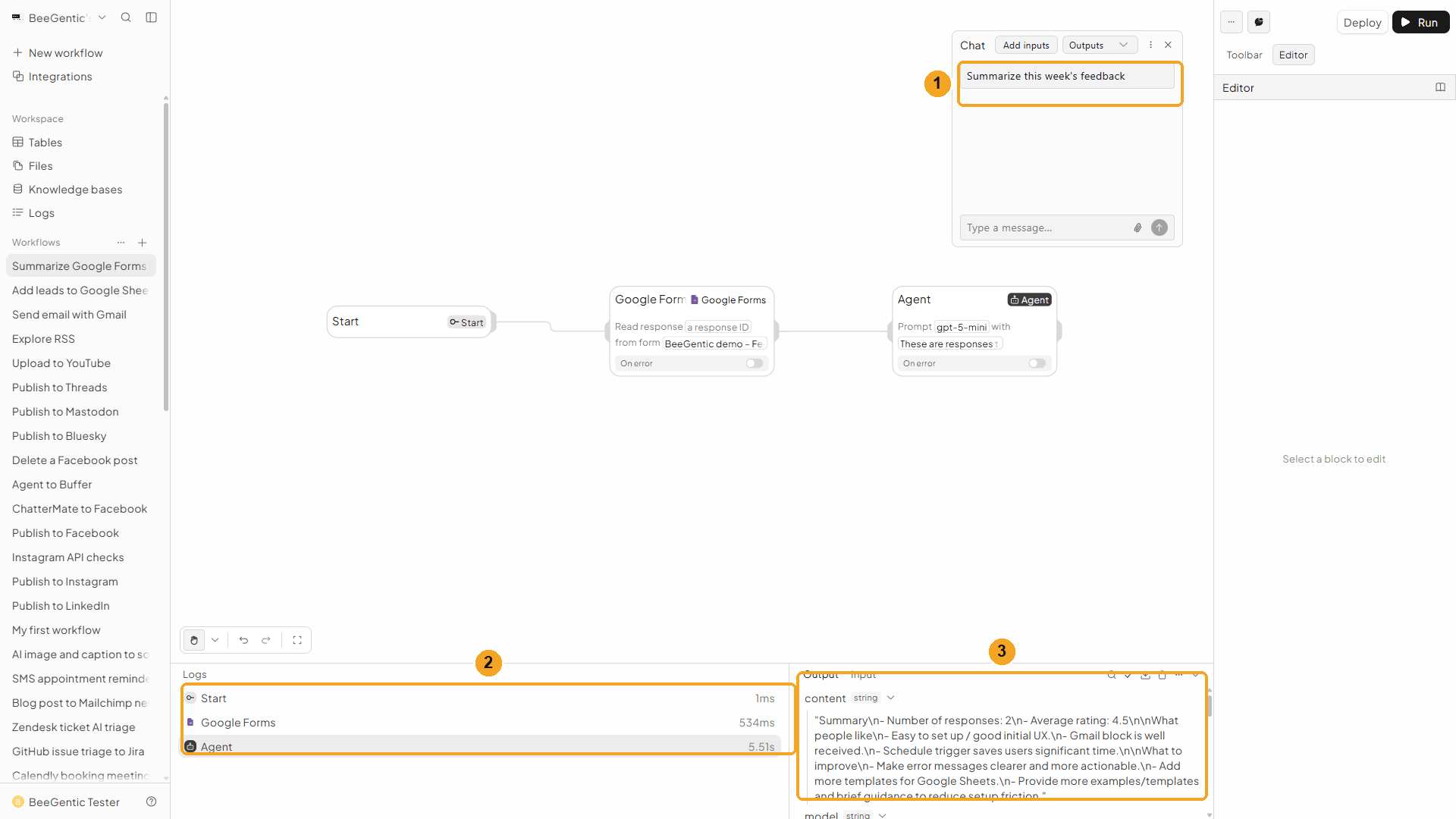1456x819 pixels.
Task: Open the BeeGentic workspace dropdown
Action: coord(59,17)
